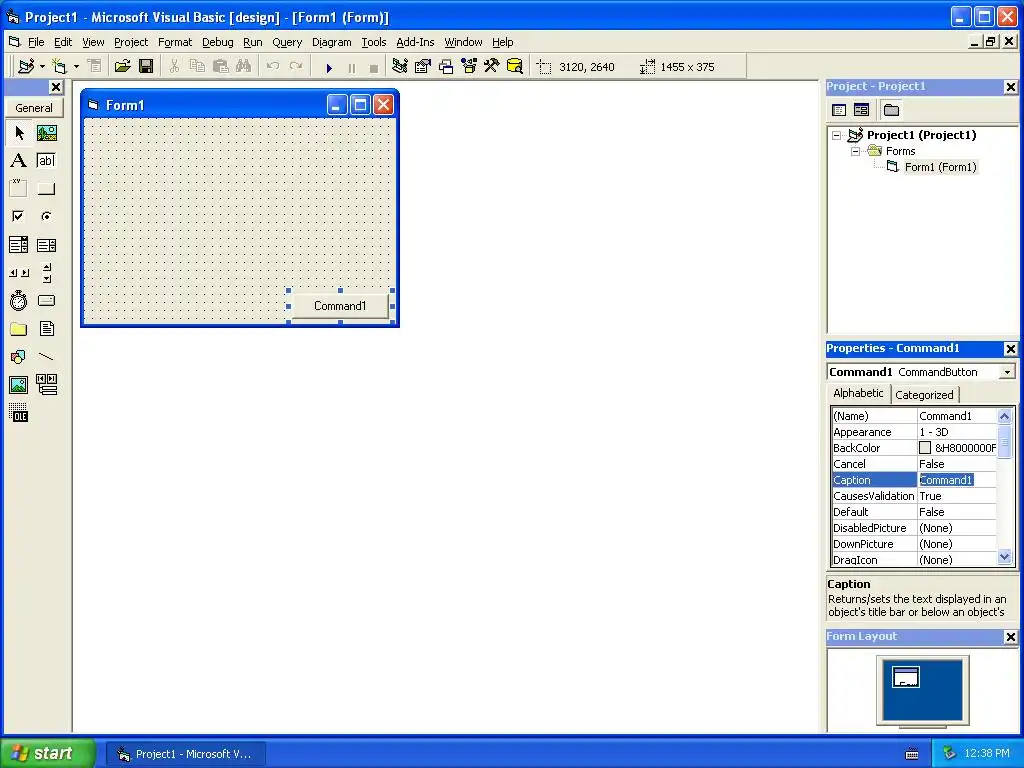
Task: Select the Frame control tool
Action: pos(19,189)
